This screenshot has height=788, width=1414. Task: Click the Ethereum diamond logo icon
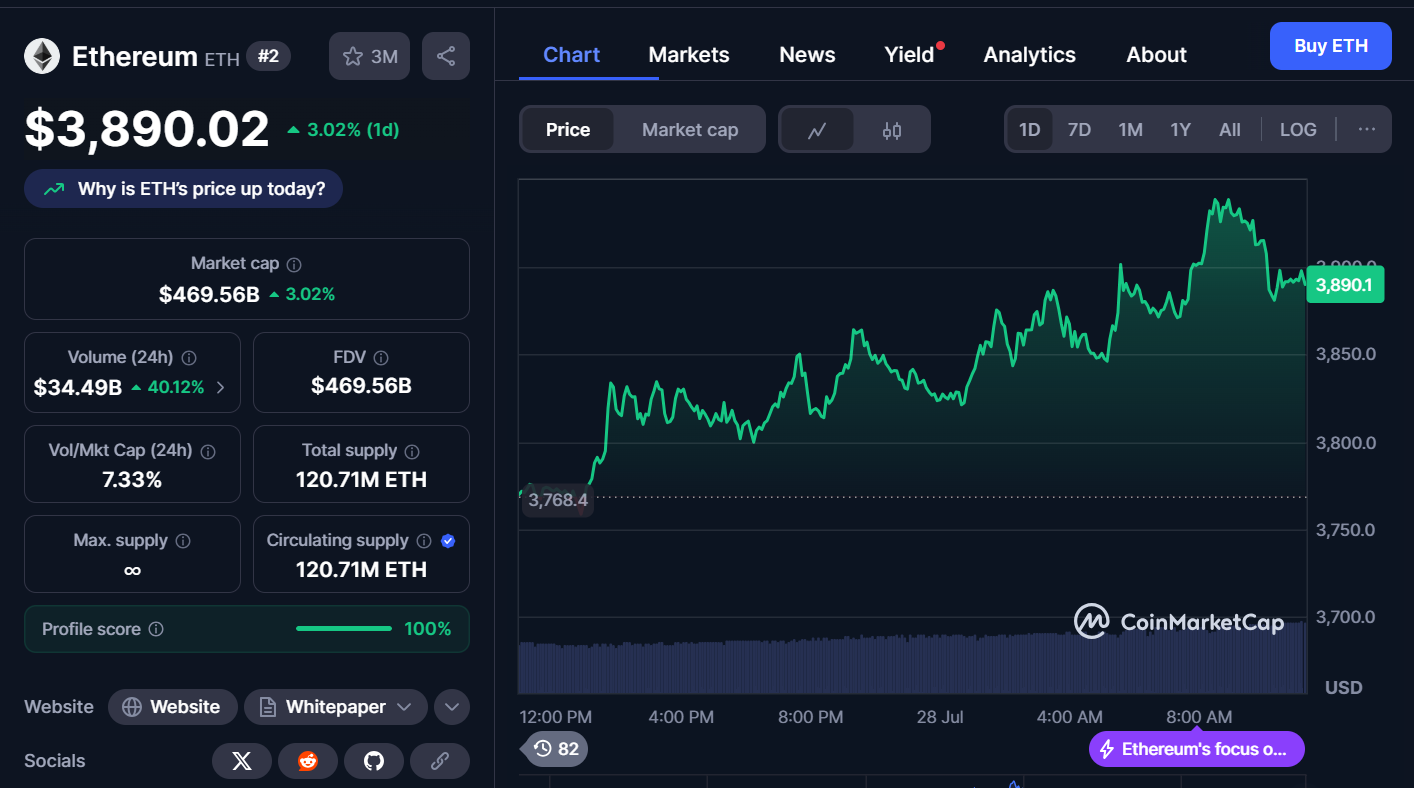click(x=42, y=56)
